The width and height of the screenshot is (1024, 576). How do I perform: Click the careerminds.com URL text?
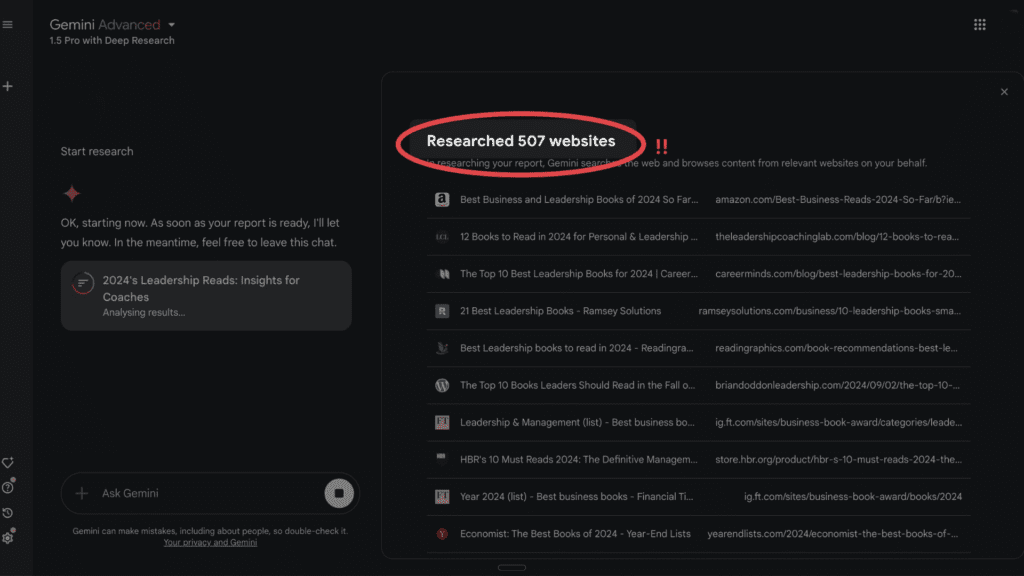[839, 274]
